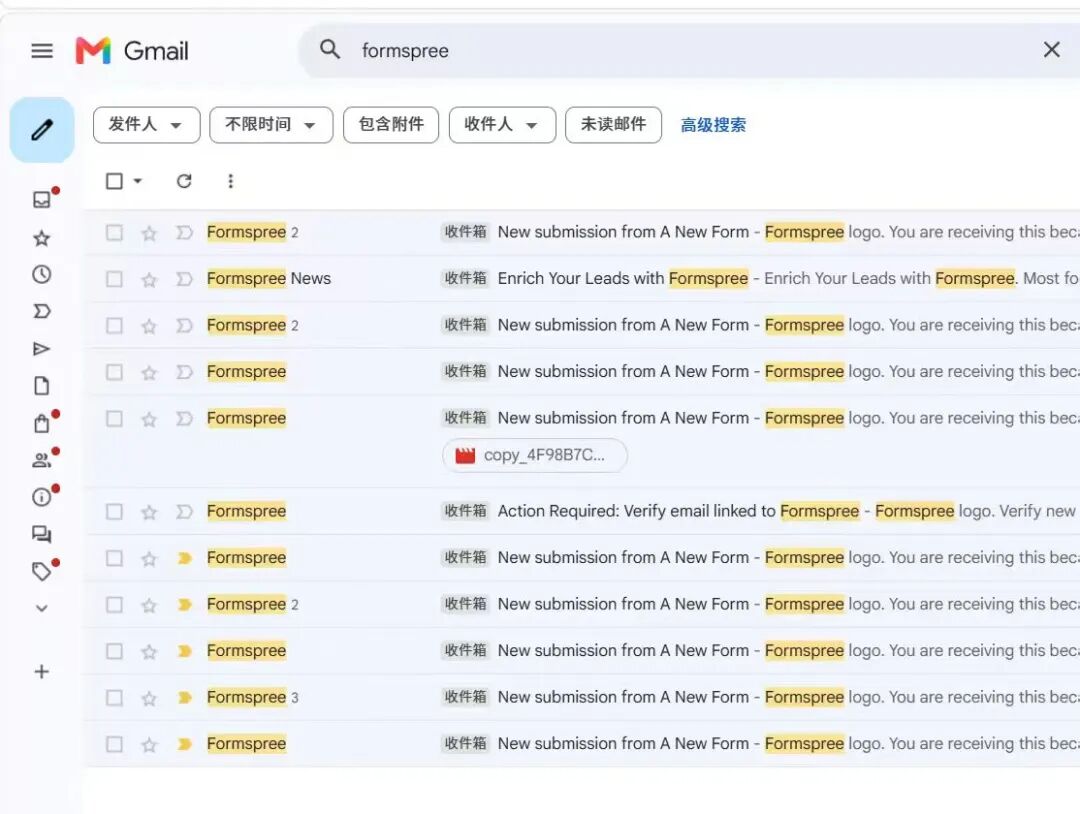Tick the select-all checkbox above the list

tap(114, 181)
